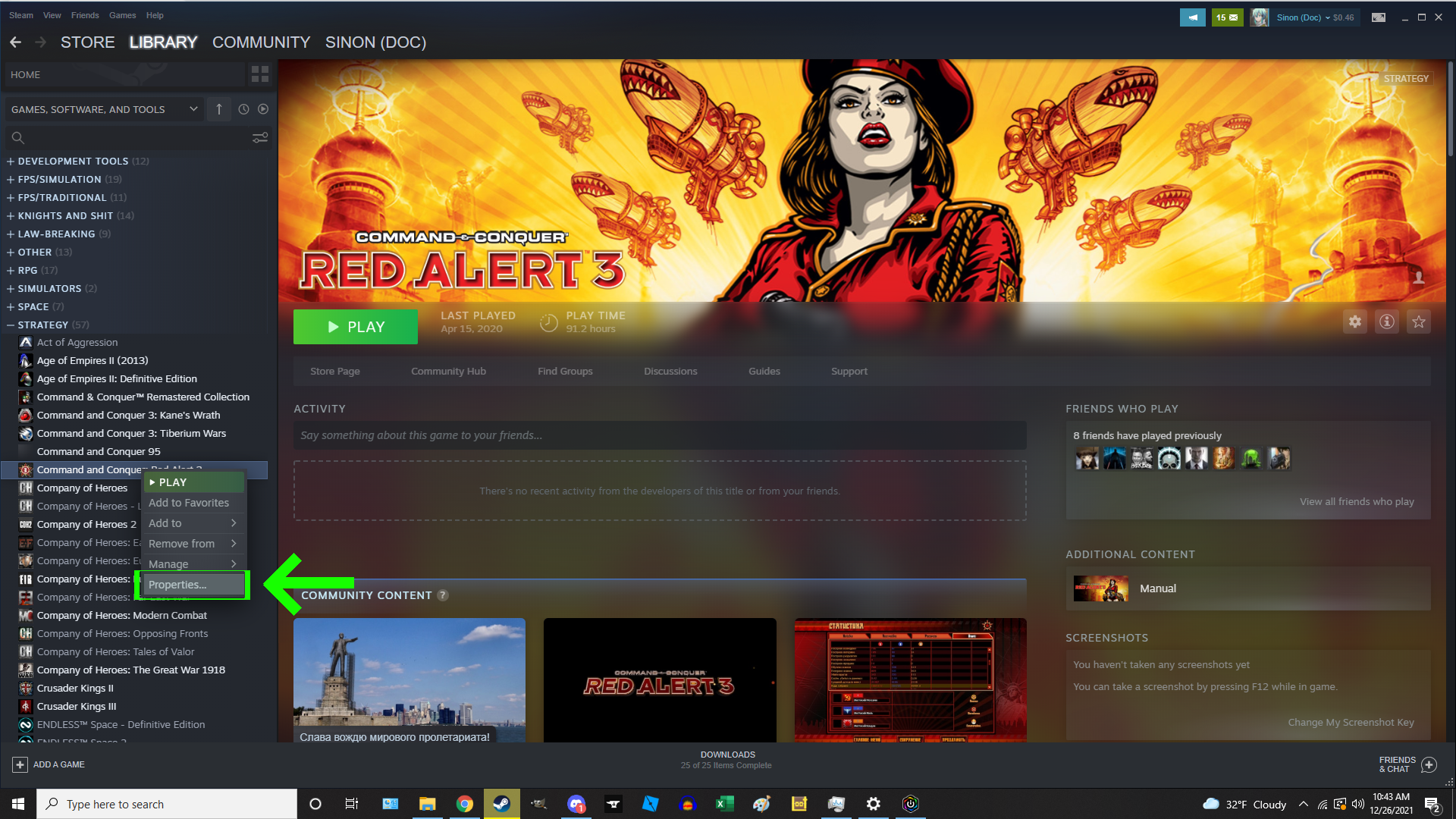Screen dimensions: 1456x819
Task: Open the Guides link
Action: point(764,372)
